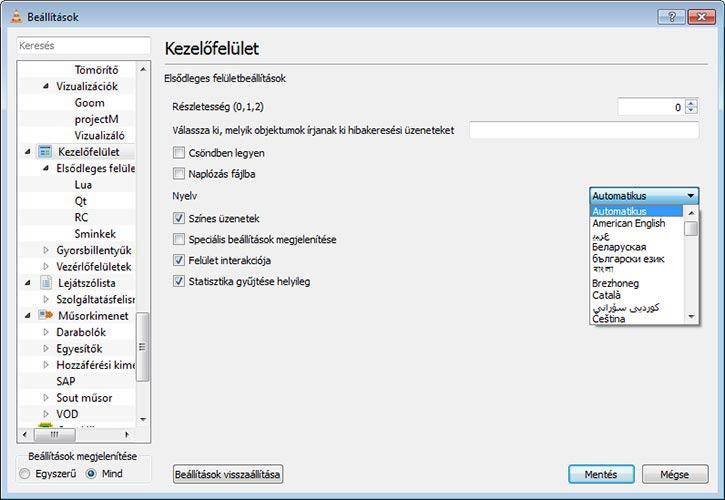Select Català in the language list
Viewport: 725px width, 500px height.
click(x=609, y=296)
